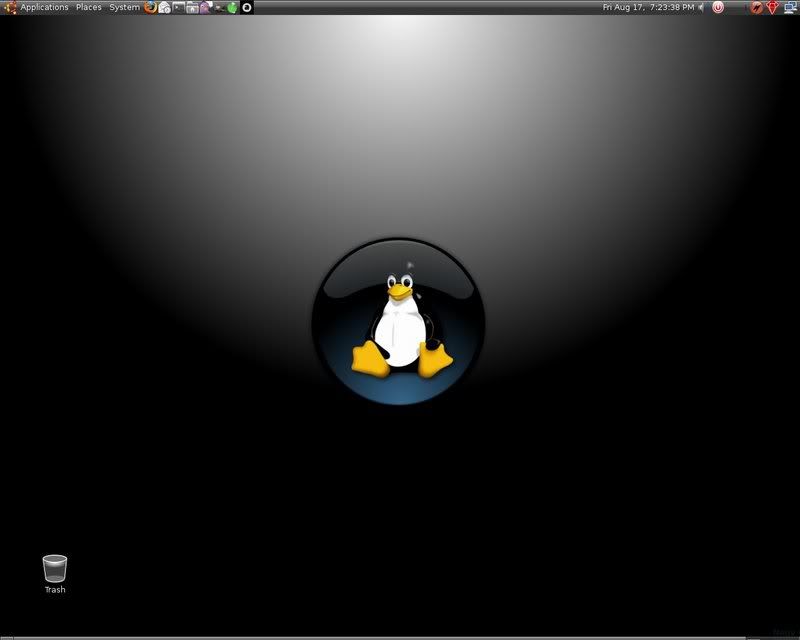Open the home folder launcher icon
800x640 pixels.
(192, 7)
